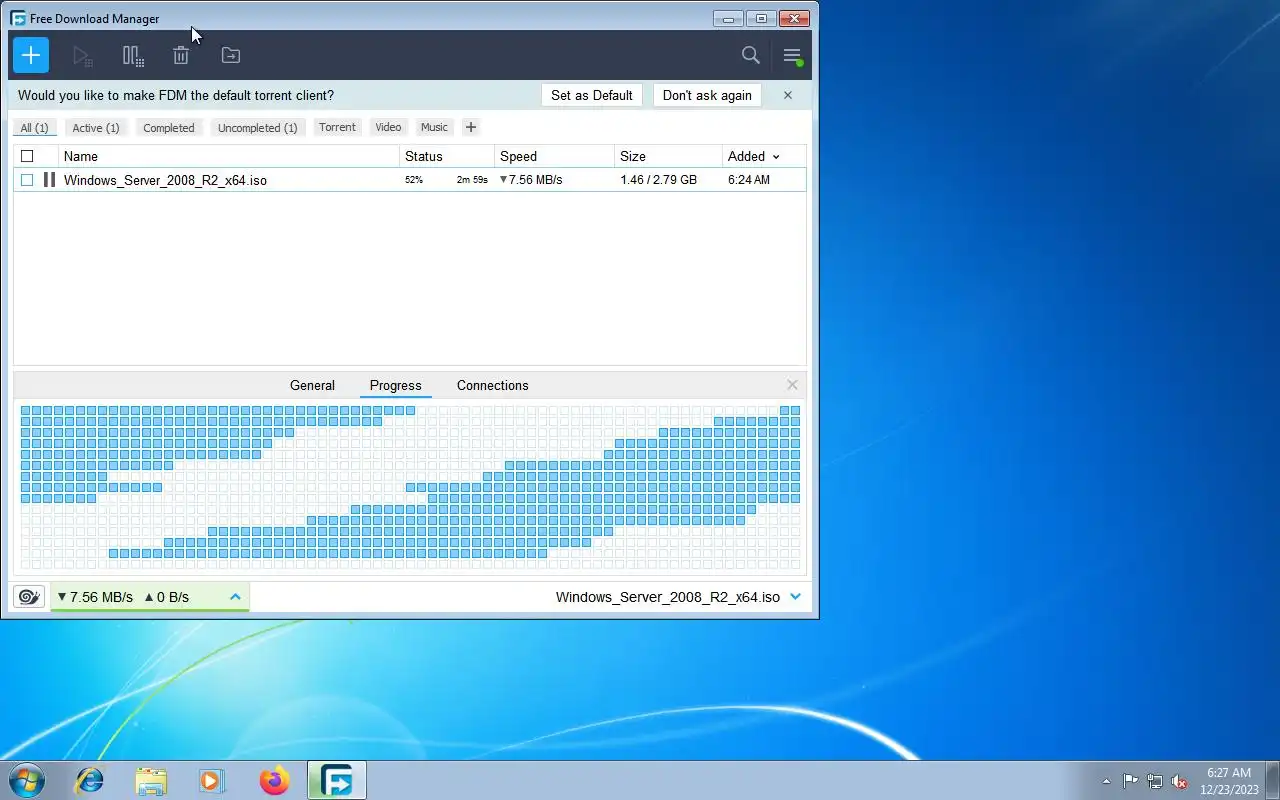Click the file name in status bar
1280x800 pixels.
tap(668, 597)
